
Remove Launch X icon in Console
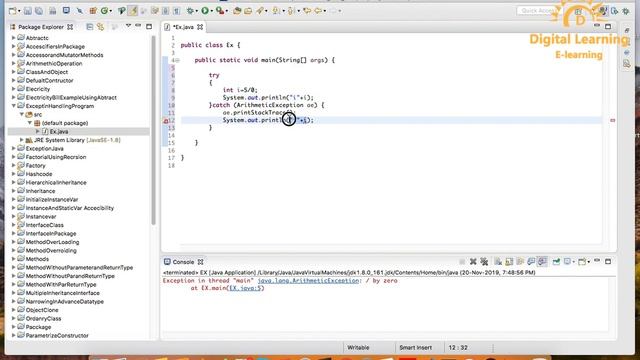point(473,262)
